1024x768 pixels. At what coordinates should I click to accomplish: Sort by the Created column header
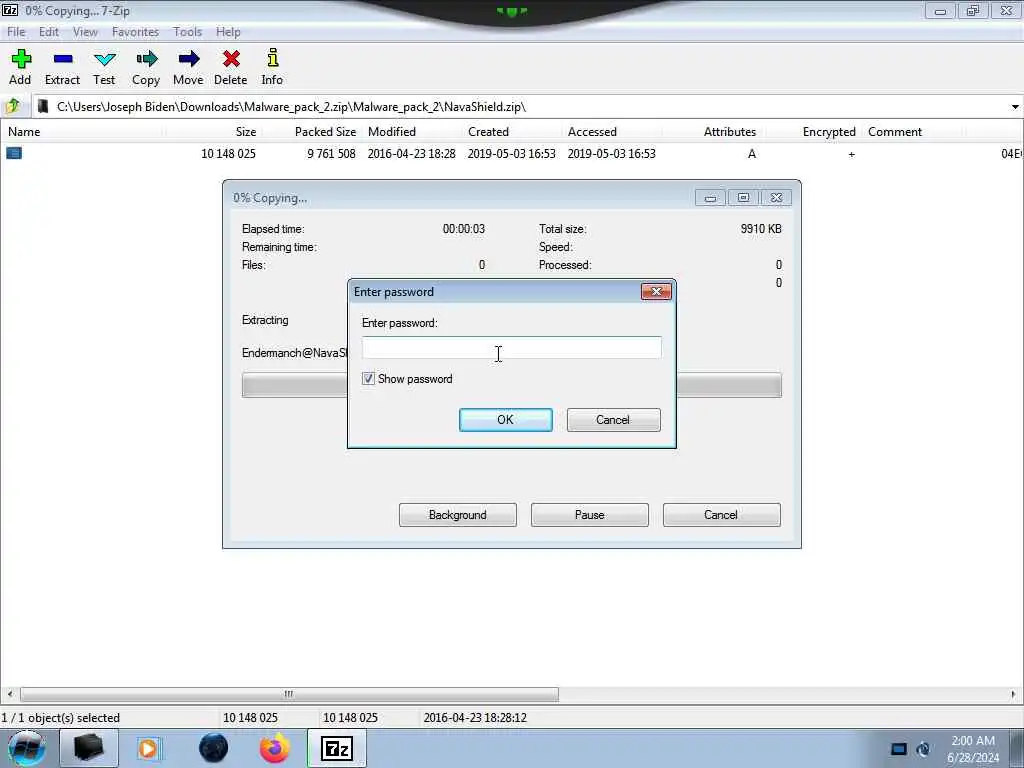(x=488, y=132)
